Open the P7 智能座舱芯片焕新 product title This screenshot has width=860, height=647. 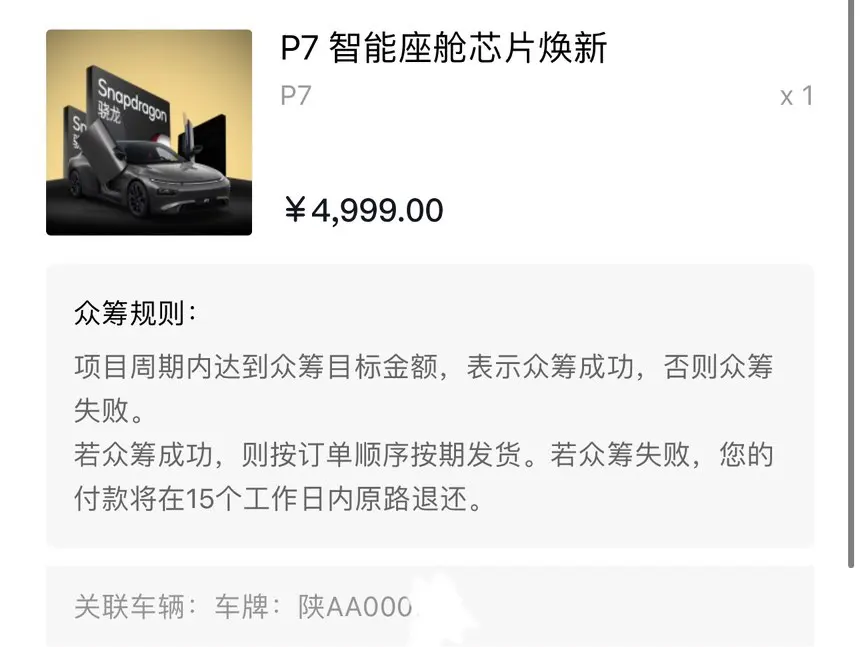[444, 48]
